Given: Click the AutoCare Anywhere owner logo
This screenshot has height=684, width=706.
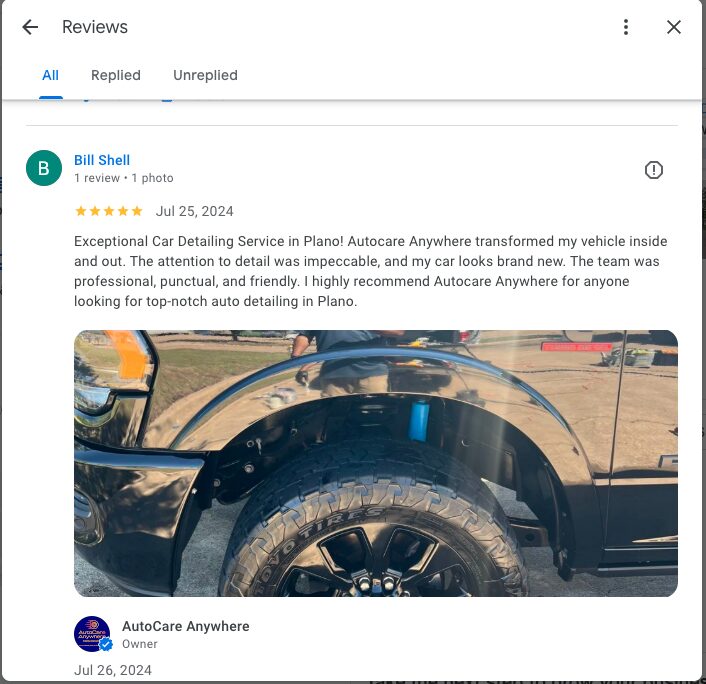Looking at the screenshot, I should (92, 634).
